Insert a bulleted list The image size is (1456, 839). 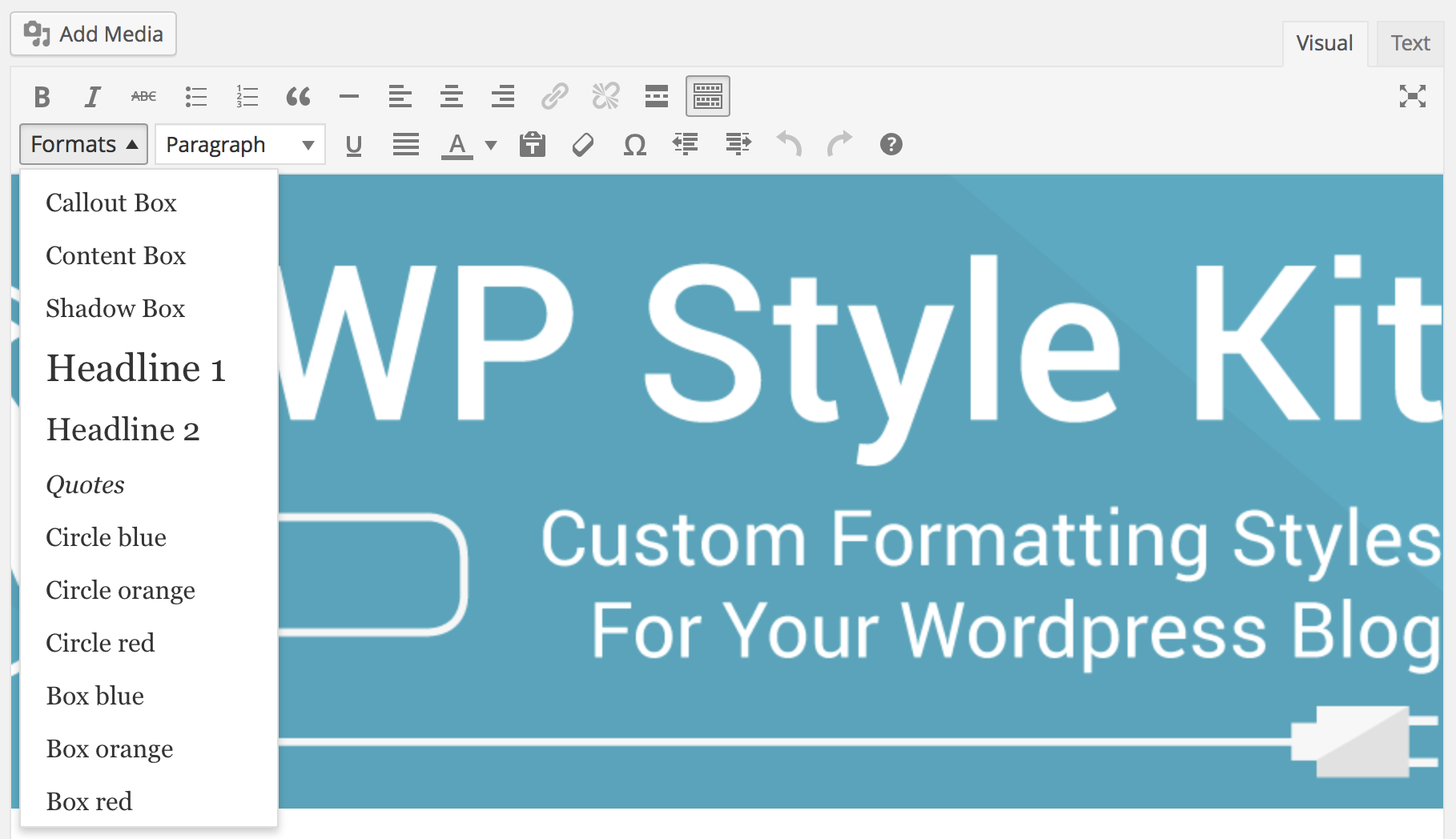195,97
